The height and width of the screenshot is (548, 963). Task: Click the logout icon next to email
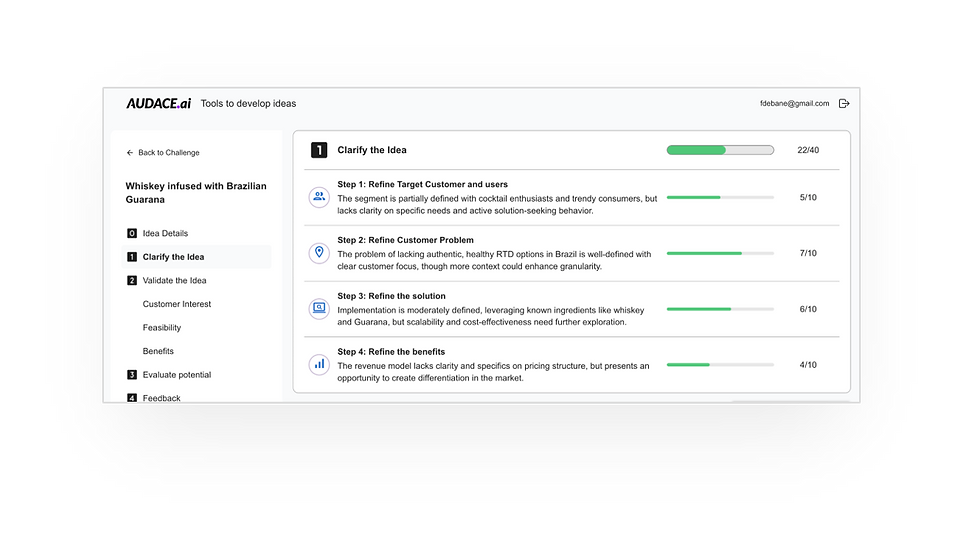[x=844, y=103]
